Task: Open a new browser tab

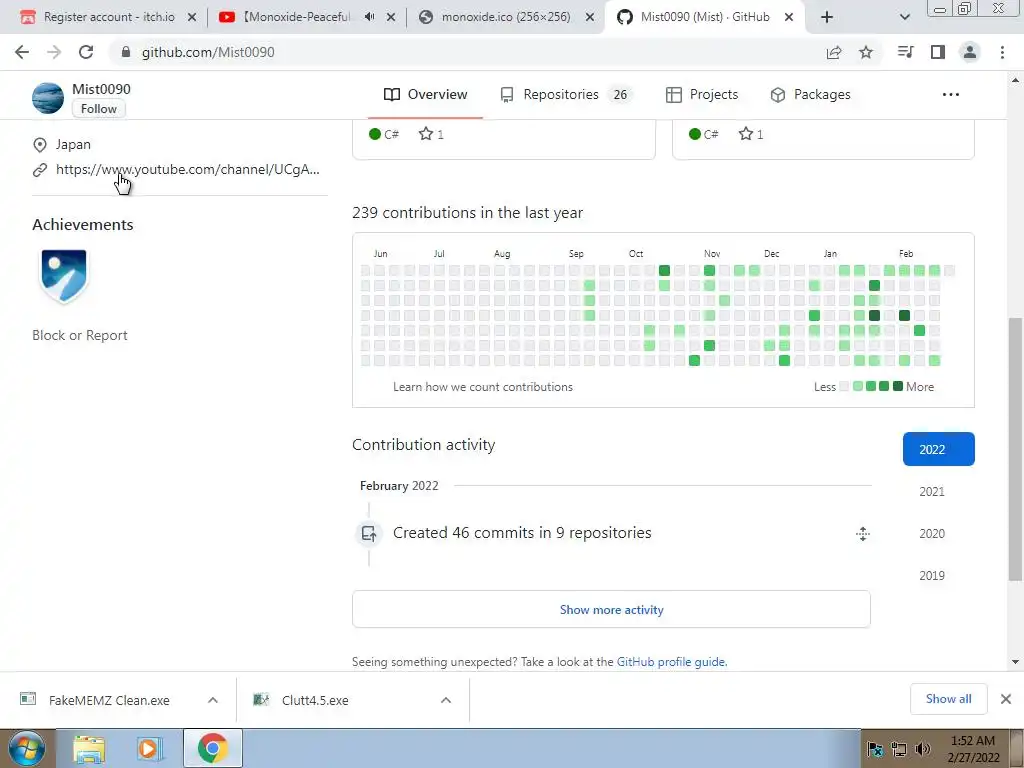Action: click(827, 17)
